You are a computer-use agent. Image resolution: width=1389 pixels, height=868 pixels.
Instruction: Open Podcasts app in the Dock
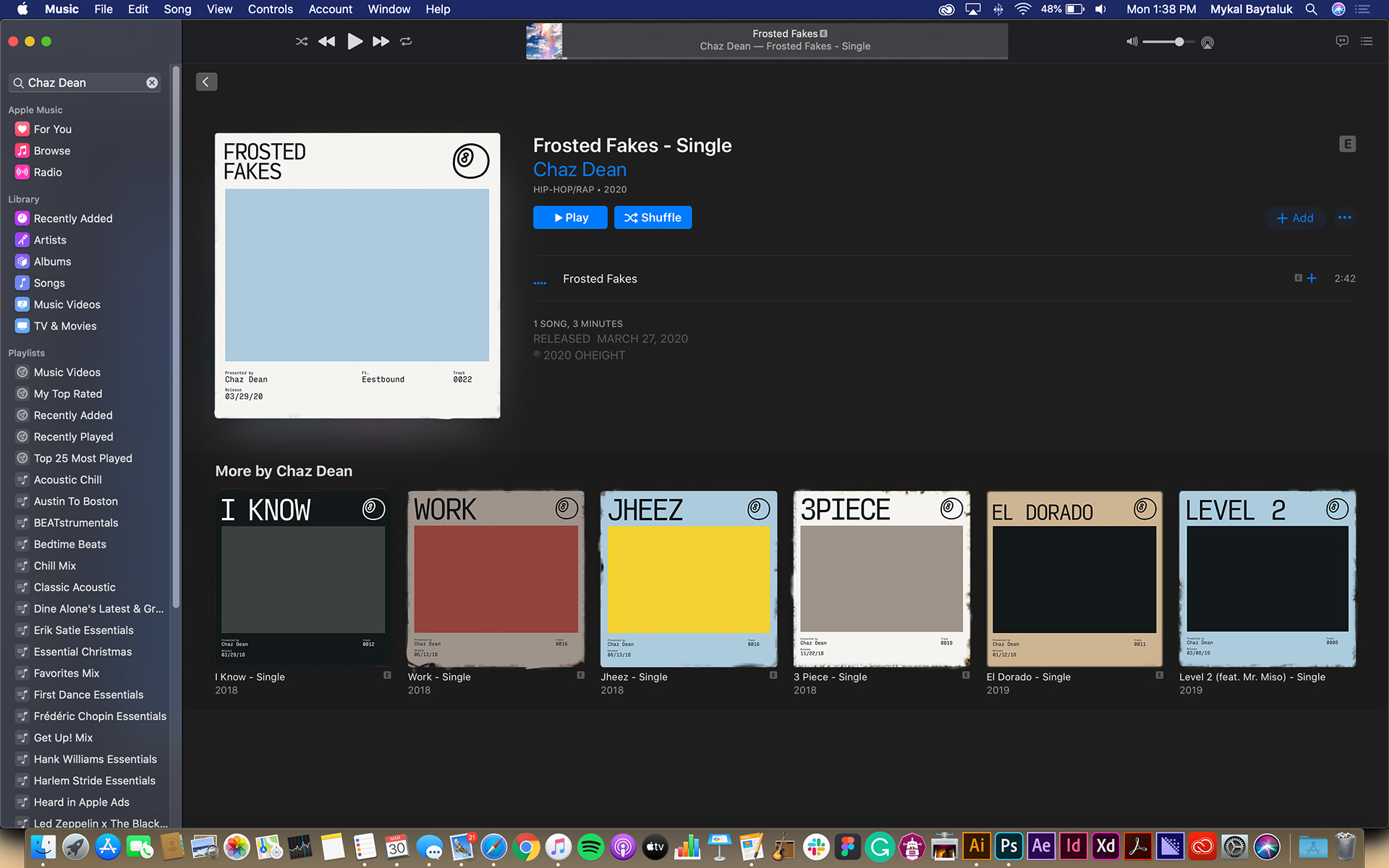coord(623,846)
